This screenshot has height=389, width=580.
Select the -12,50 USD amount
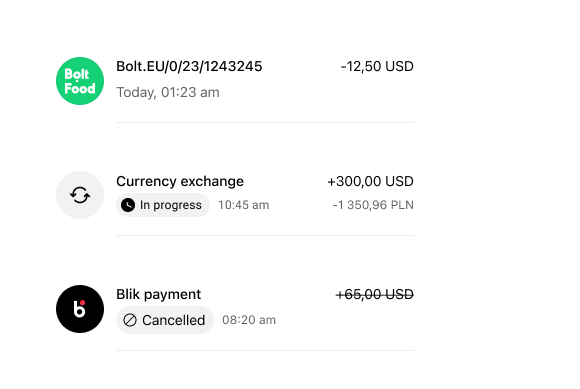pyautogui.click(x=377, y=67)
